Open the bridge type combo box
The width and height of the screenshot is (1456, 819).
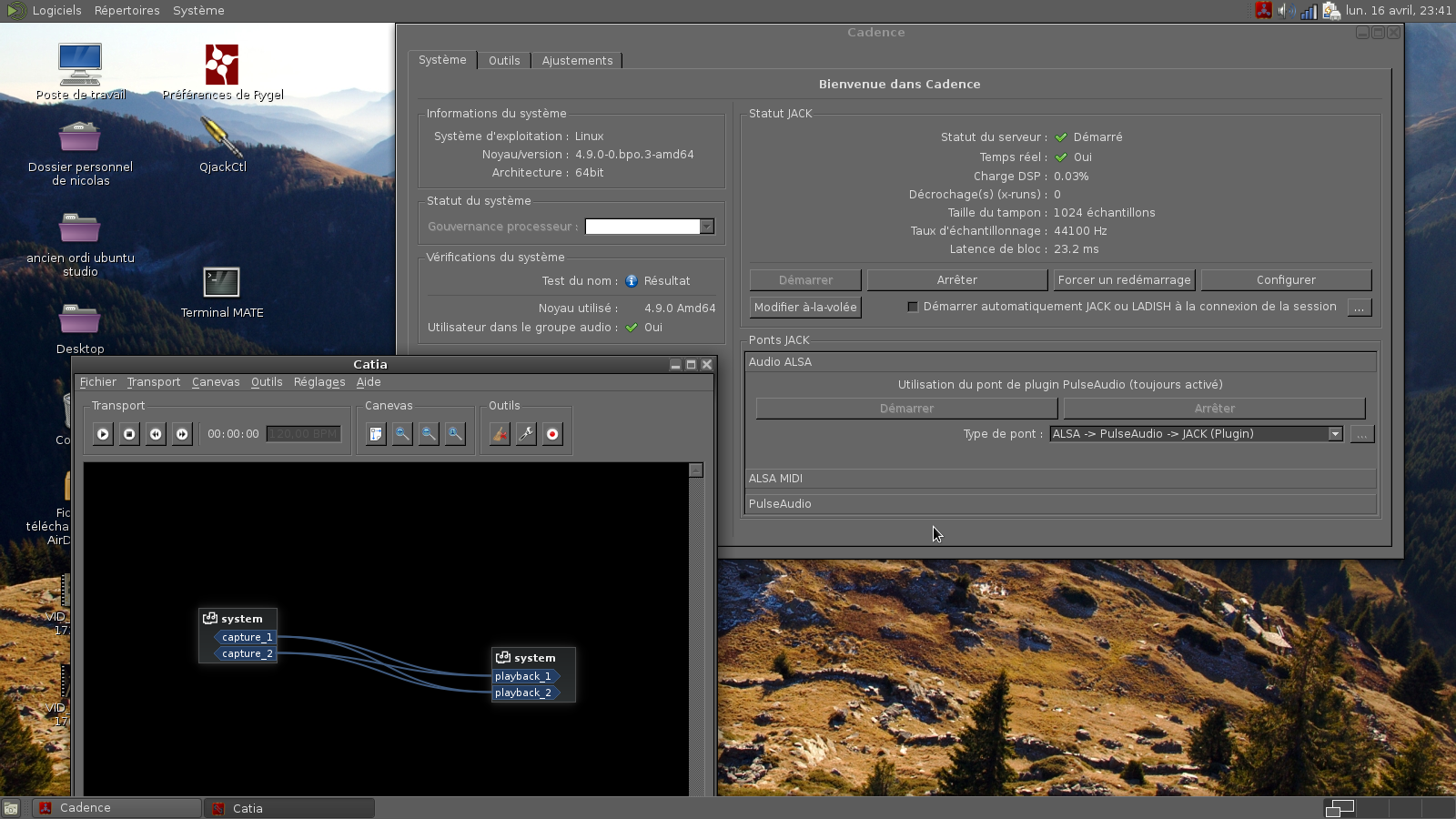coord(1197,434)
